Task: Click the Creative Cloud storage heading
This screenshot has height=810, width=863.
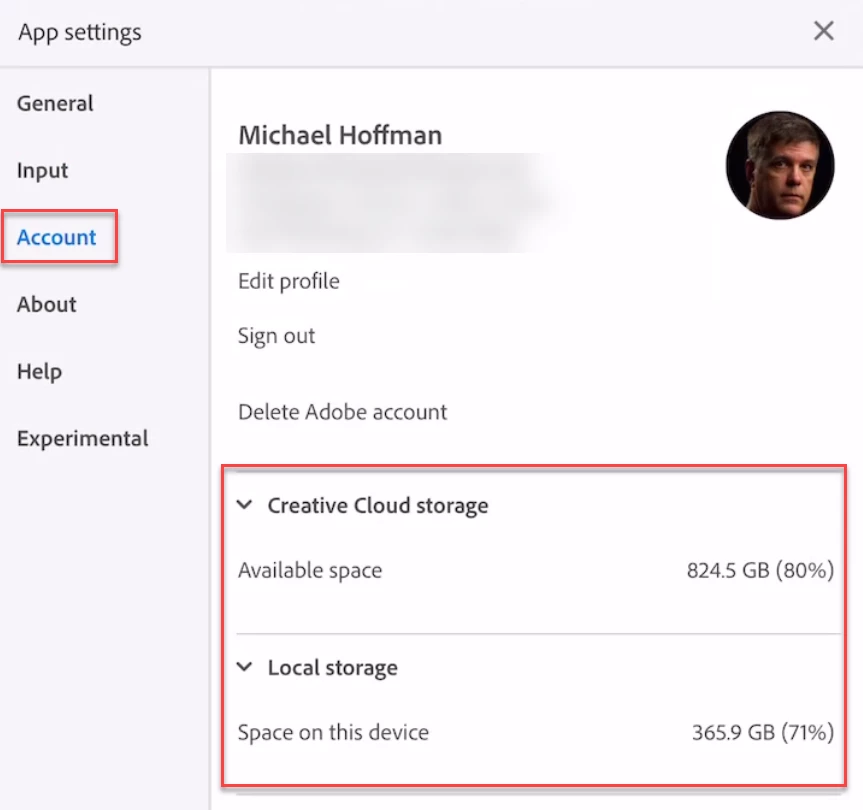Action: [378, 506]
